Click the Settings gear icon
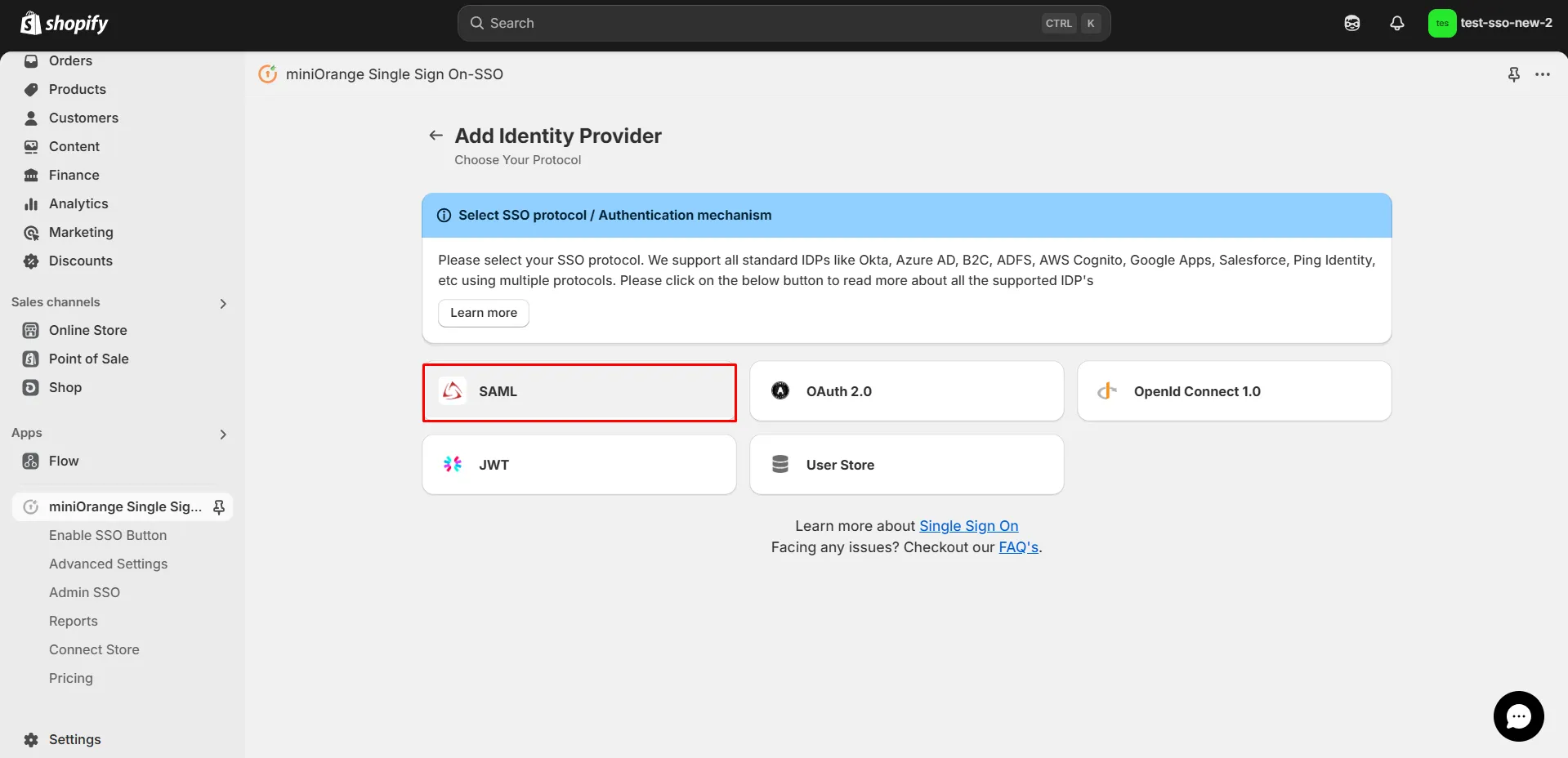Screen dimensions: 1568x758 (x=31, y=740)
